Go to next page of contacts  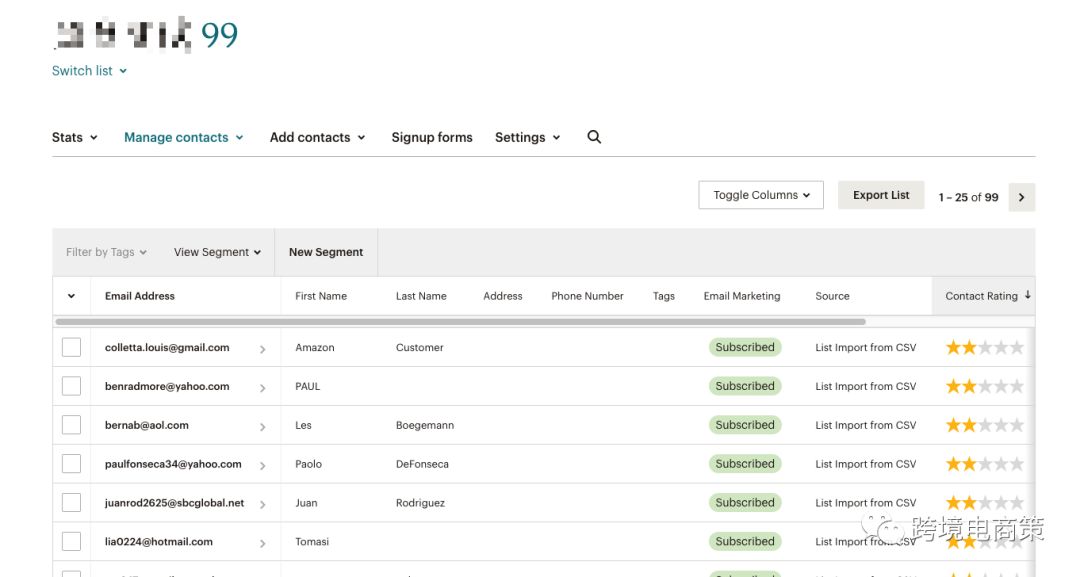(x=1021, y=197)
